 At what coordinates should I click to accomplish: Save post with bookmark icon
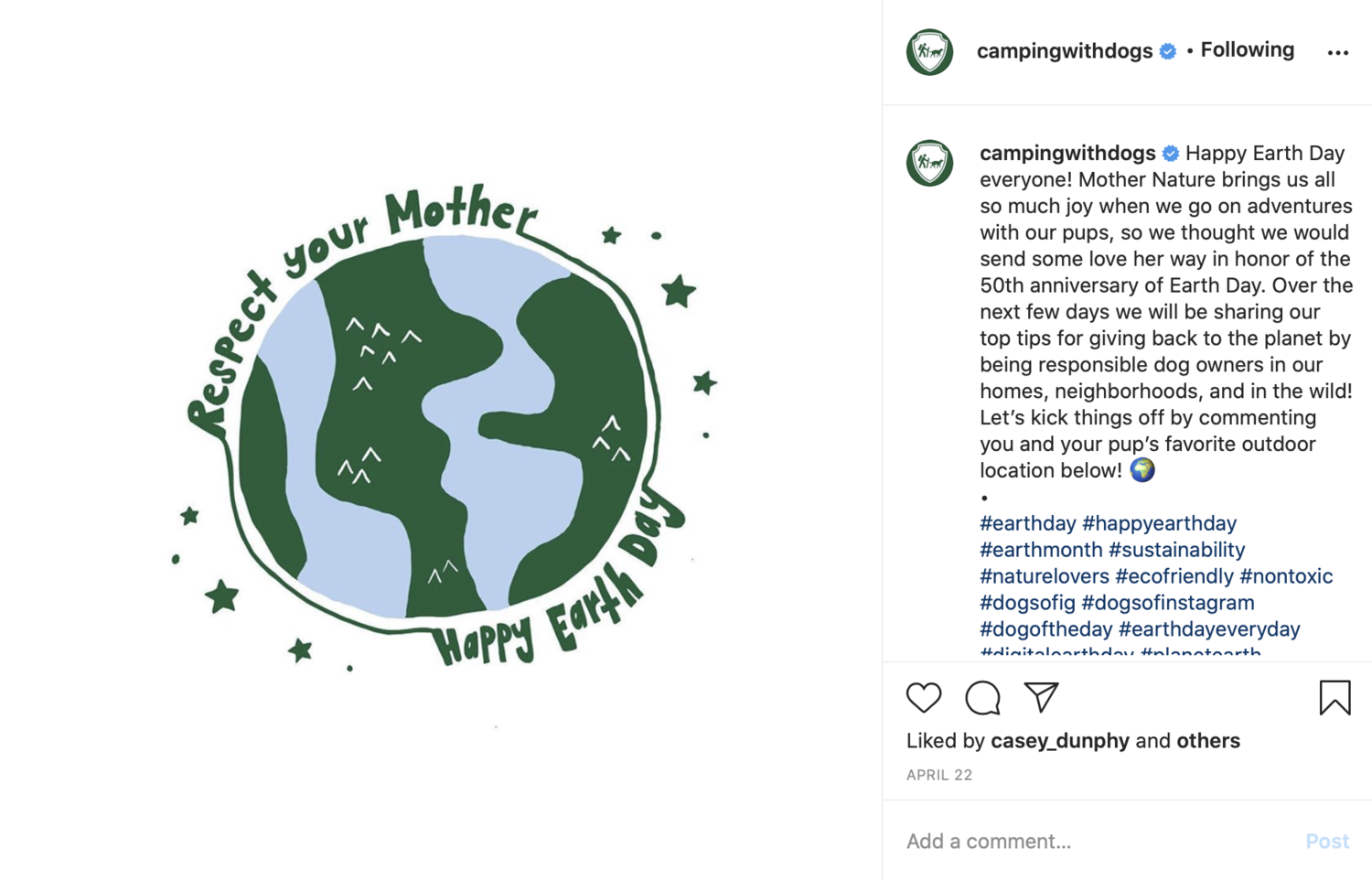(x=1334, y=698)
